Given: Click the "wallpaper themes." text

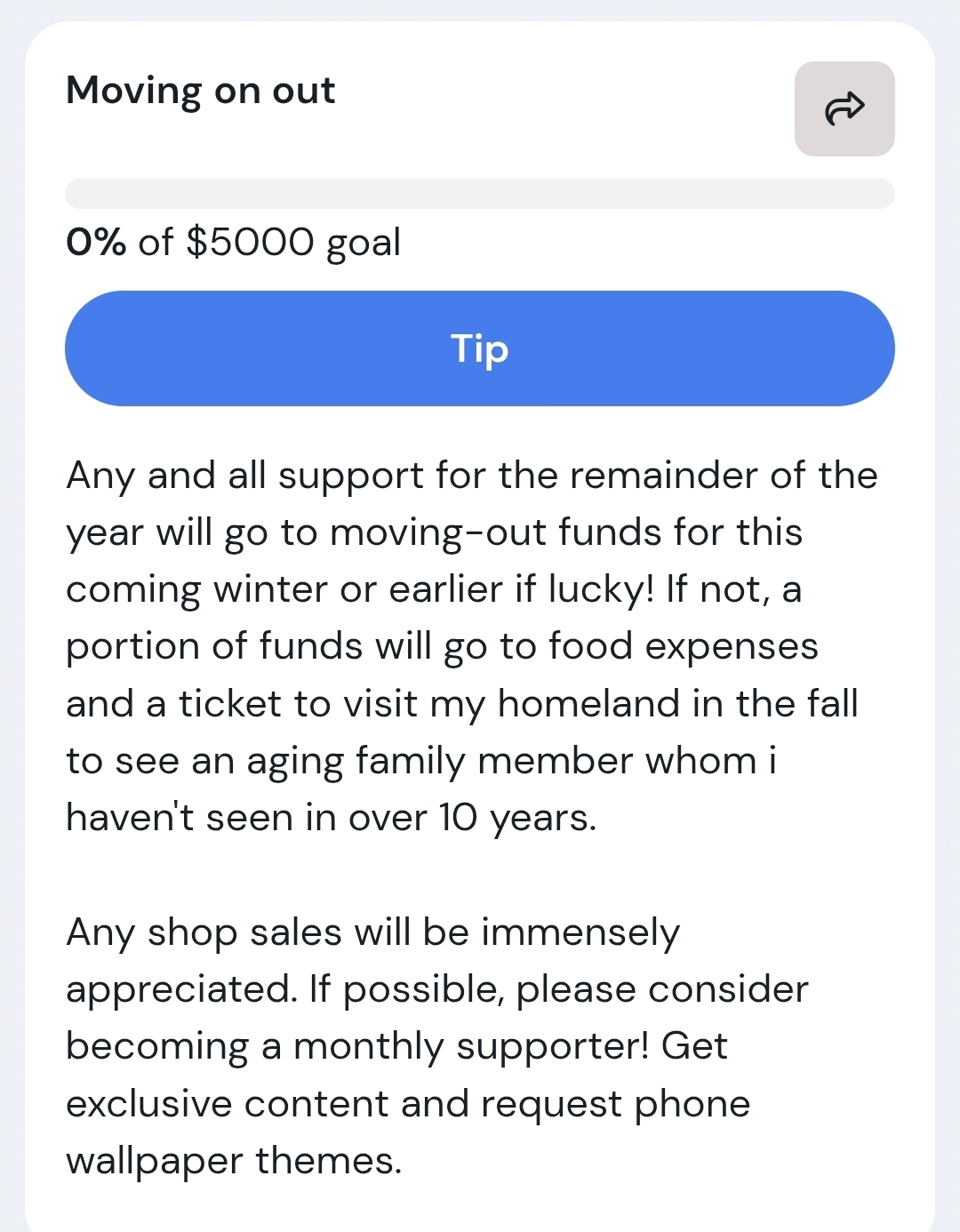Looking at the screenshot, I should pyautogui.click(x=234, y=1161).
